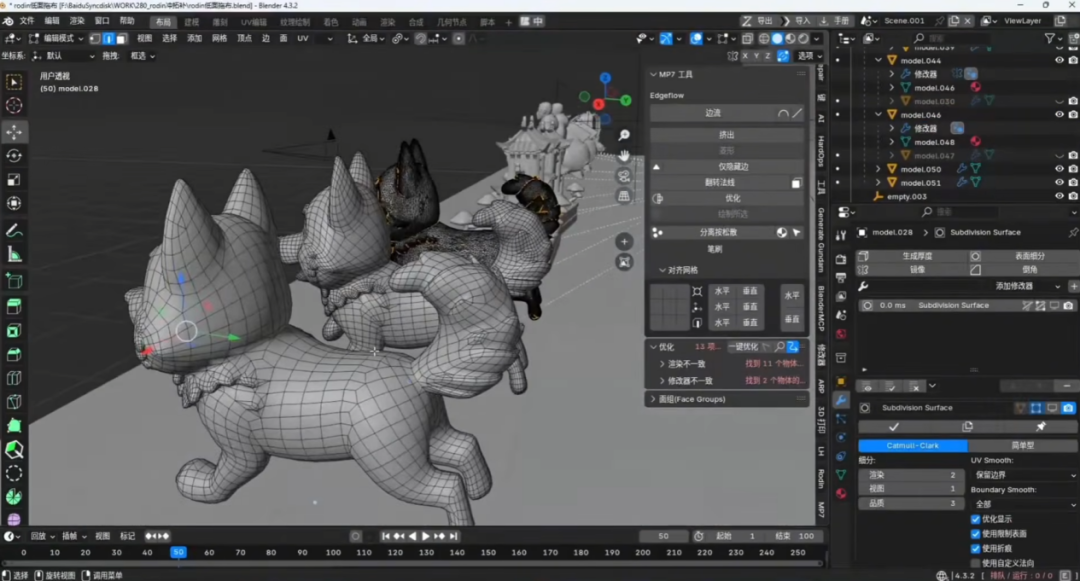The width and height of the screenshot is (1080, 581).
Task: Collapse model.046 in the outliner
Action: point(878,115)
